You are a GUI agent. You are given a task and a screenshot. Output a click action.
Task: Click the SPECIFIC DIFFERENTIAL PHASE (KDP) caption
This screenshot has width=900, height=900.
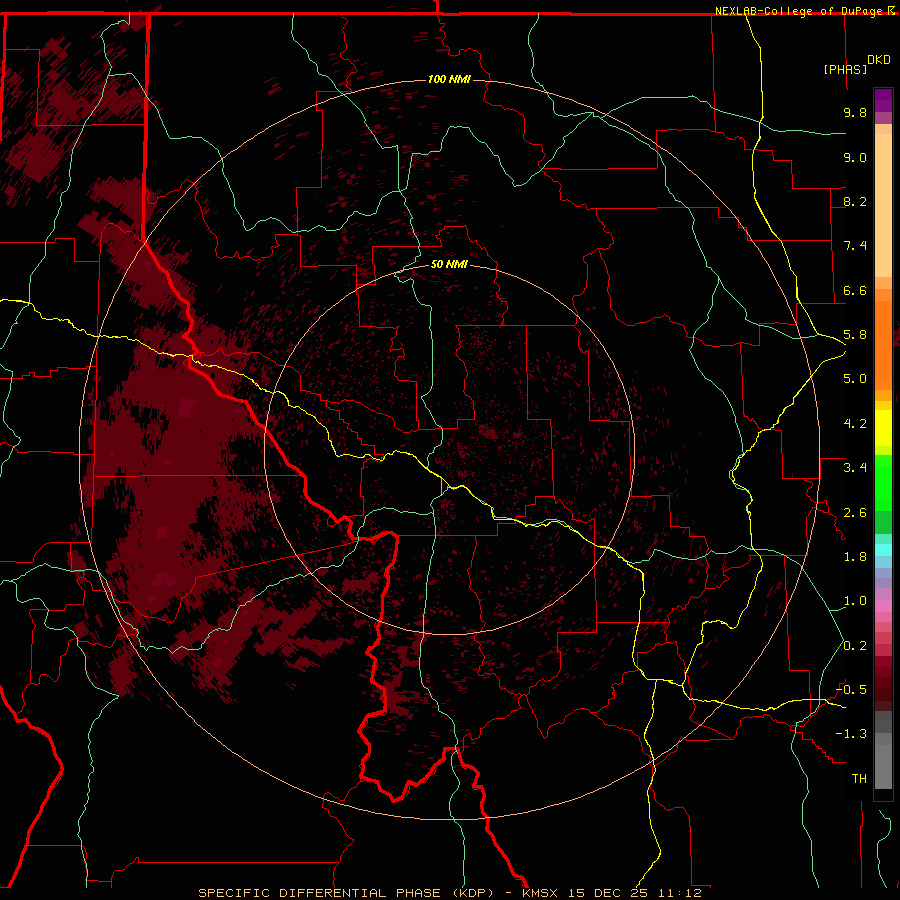pyautogui.click(x=346, y=893)
